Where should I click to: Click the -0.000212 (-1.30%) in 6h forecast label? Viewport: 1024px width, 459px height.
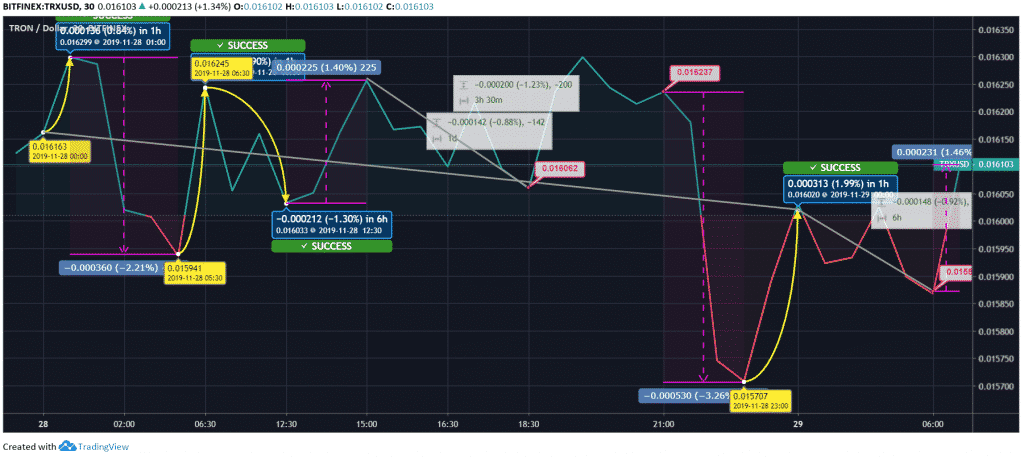point(332,224)
